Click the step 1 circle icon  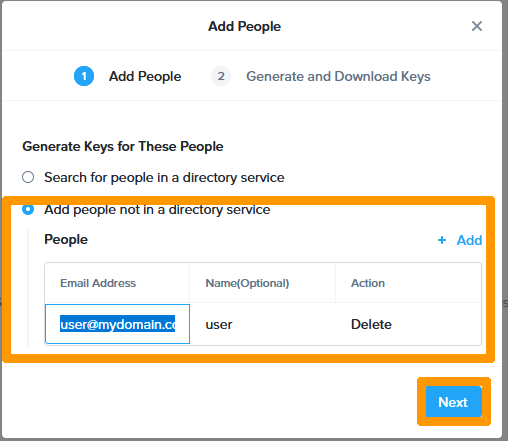(x=84, y=76)
